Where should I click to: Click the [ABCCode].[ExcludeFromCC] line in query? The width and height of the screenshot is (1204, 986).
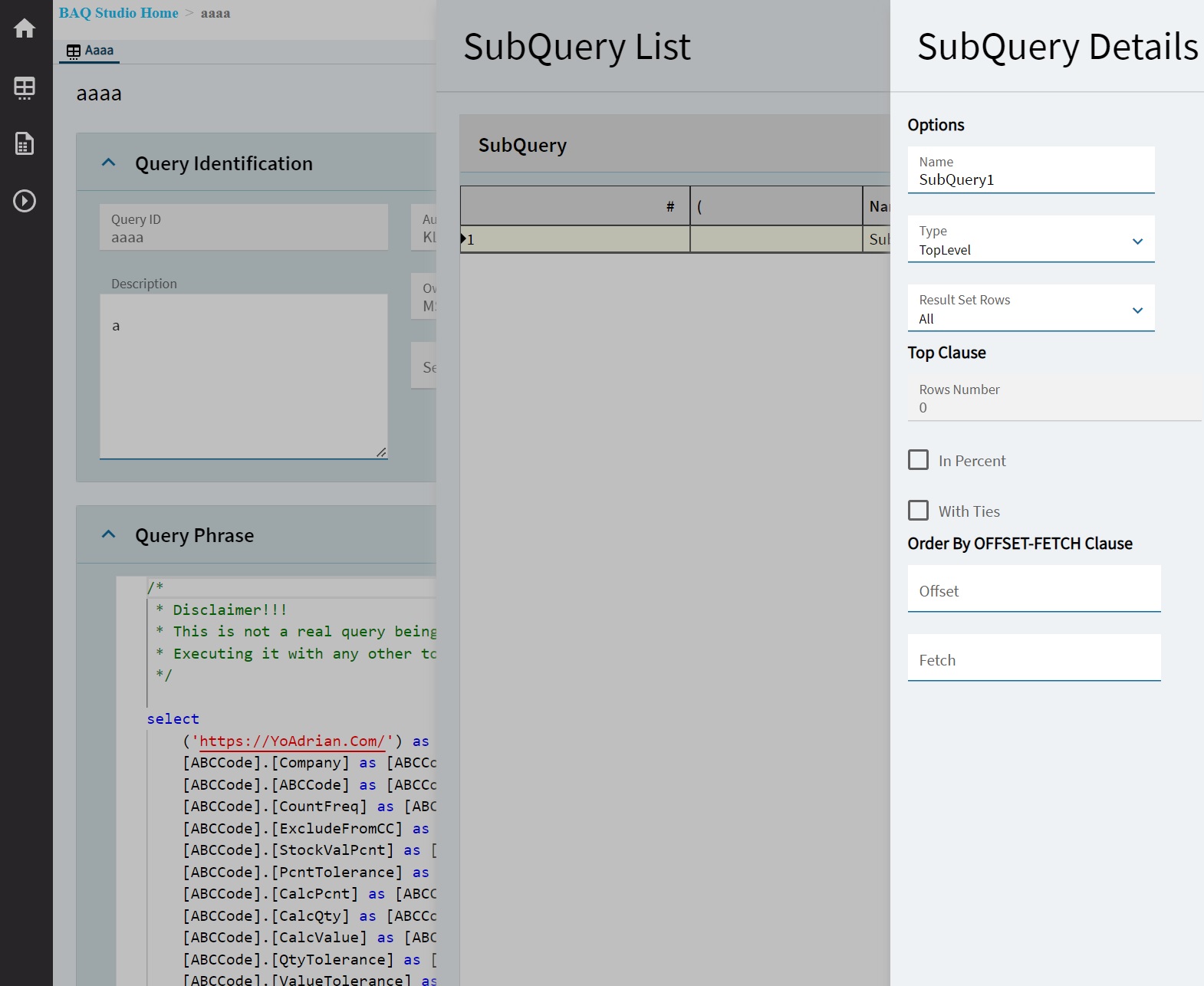pos(307,829)
